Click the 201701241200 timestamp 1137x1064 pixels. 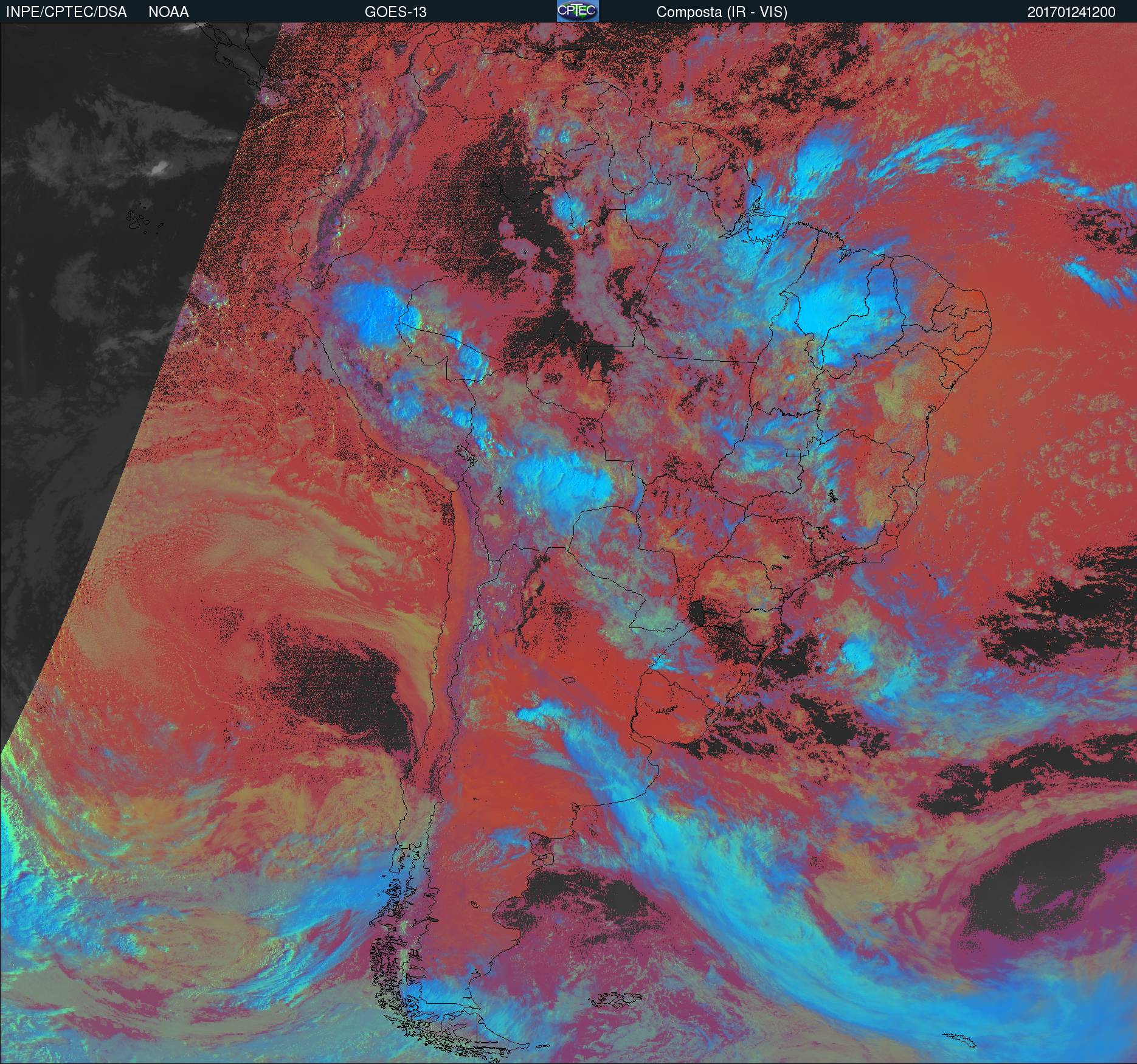pyautogui.click(x=1071, y=12)
